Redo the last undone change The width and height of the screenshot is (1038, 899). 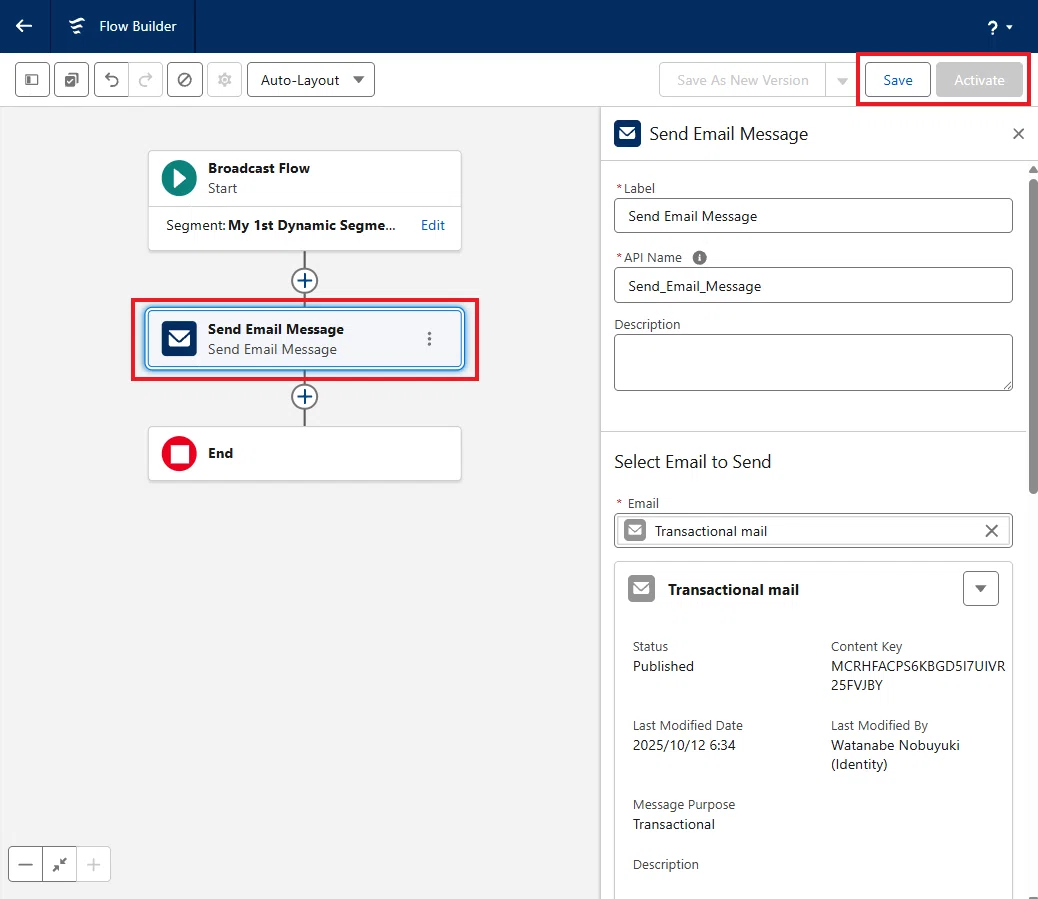click(x=146, y=79)
